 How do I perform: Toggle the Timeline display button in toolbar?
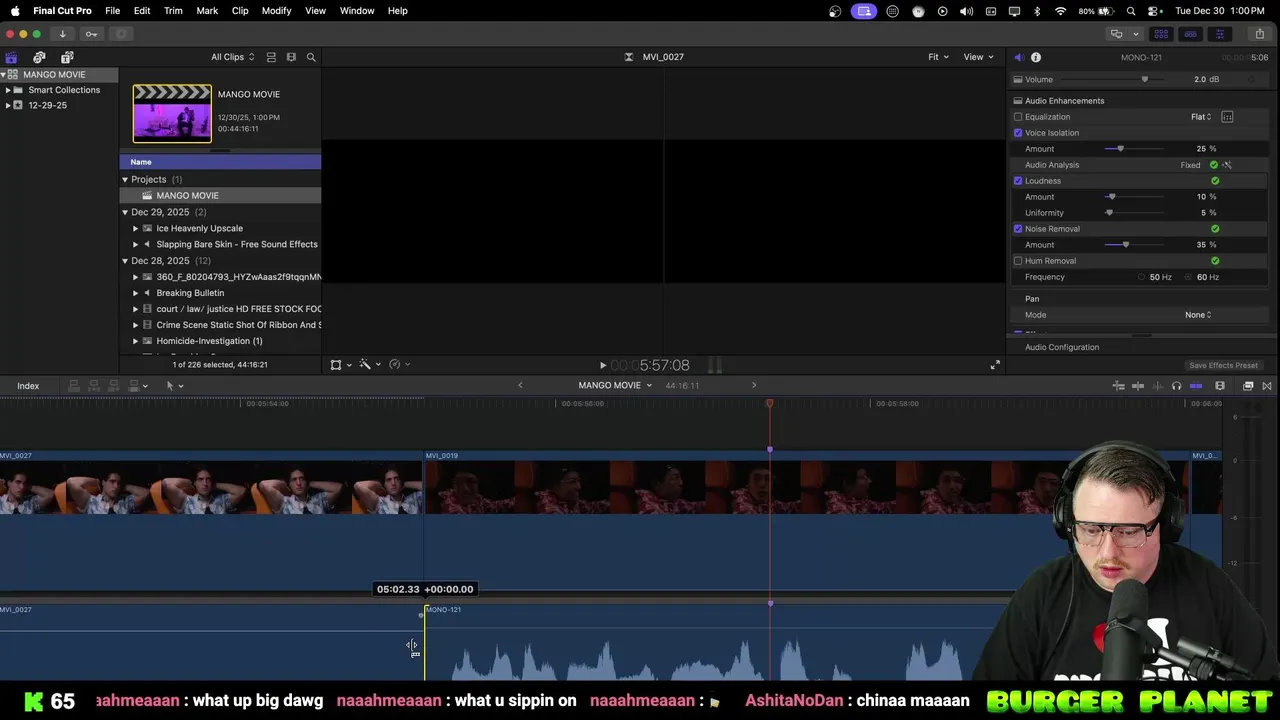pyautogui.click(x=1190, y=34)
